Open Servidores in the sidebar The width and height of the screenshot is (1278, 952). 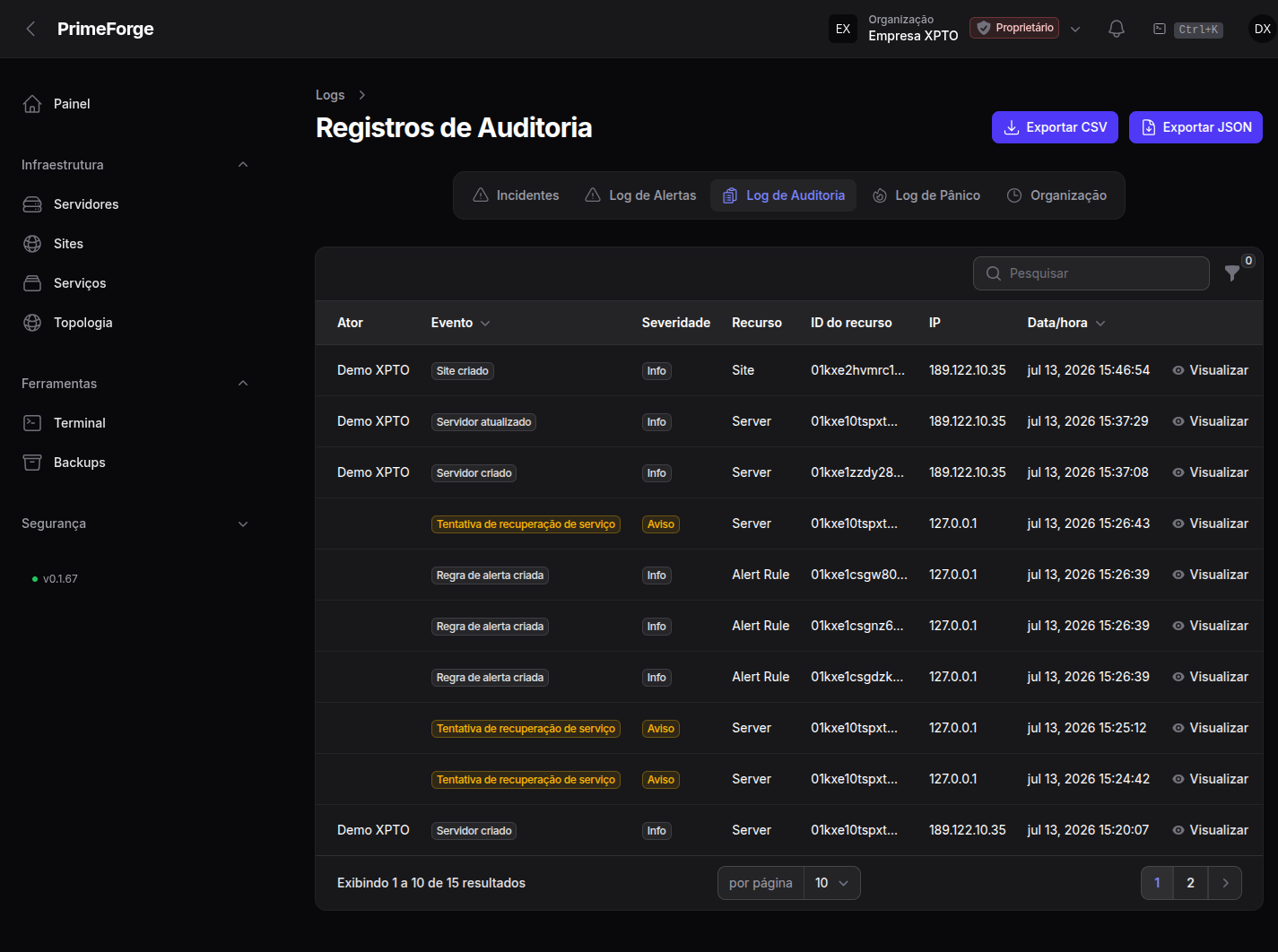click(x=135, y=204)
